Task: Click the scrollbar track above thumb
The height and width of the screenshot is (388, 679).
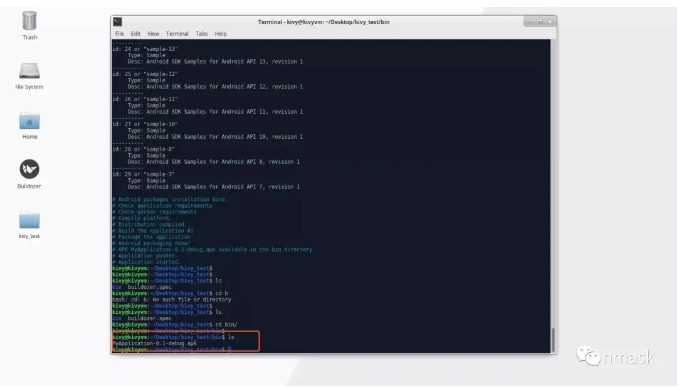Action: (x=553, y=184)
